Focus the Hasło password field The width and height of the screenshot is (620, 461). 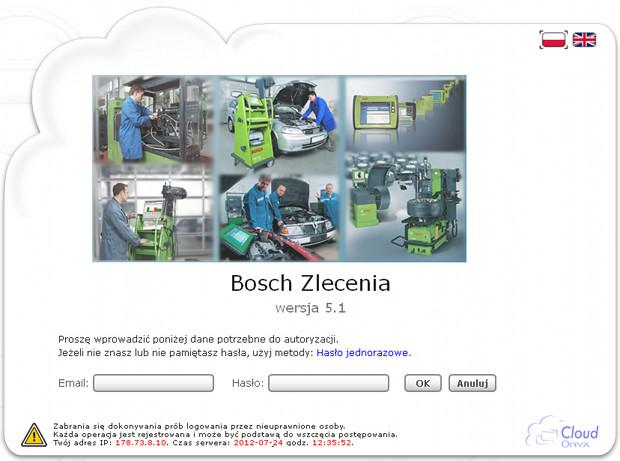pyautogui.click(x=328, y=383)
